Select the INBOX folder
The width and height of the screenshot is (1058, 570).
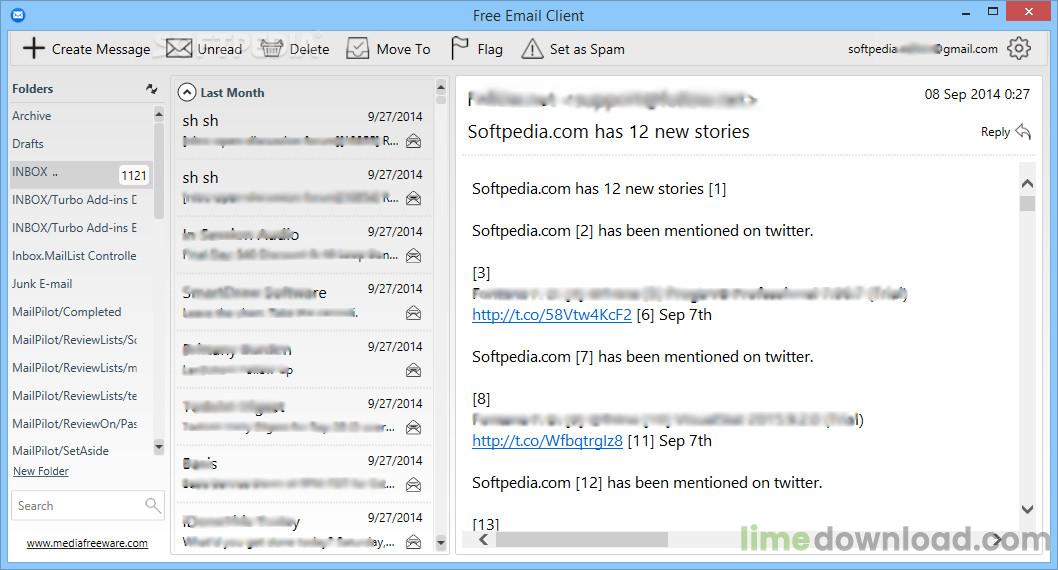point(81,173)
